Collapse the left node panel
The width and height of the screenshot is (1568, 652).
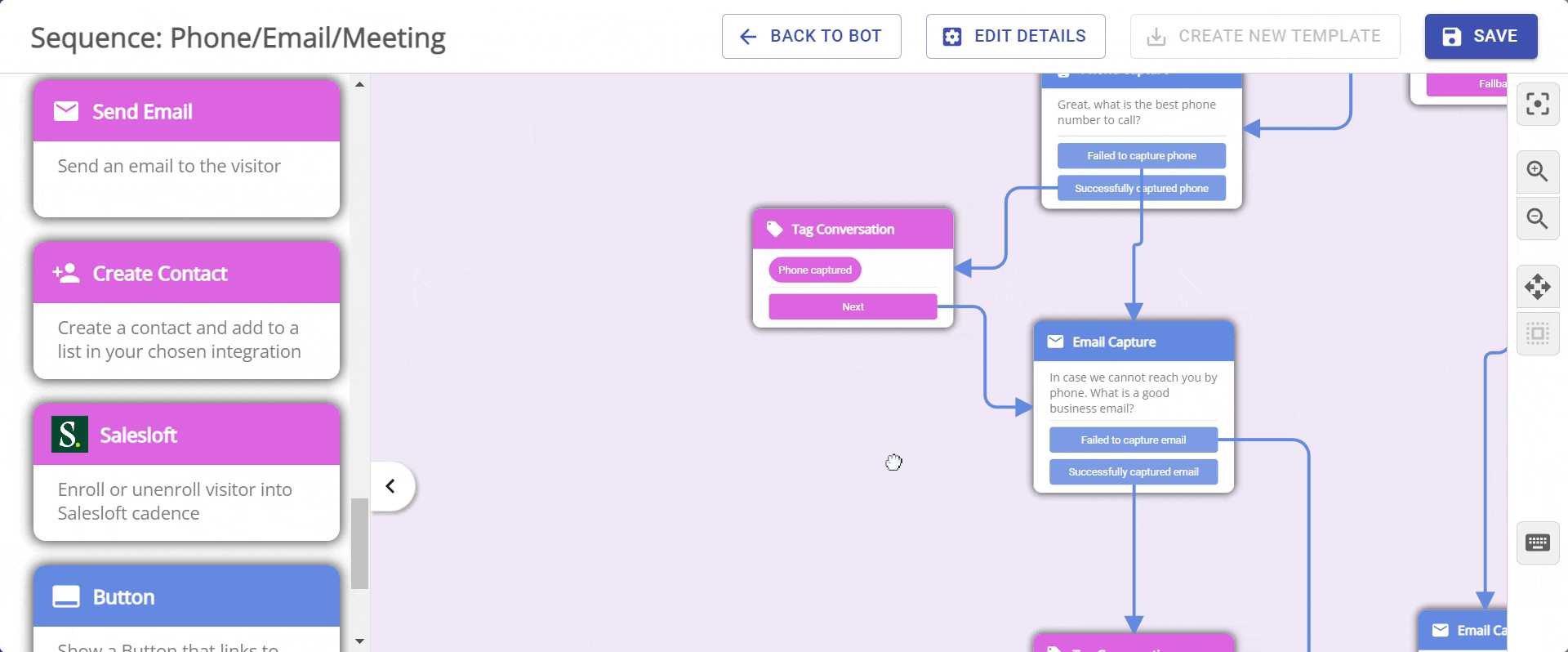pos(391,486)
